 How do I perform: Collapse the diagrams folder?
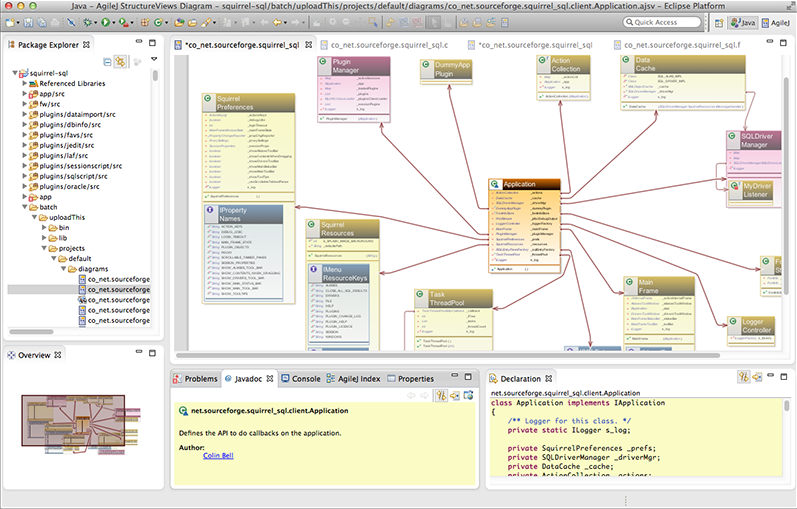[64, 268]
